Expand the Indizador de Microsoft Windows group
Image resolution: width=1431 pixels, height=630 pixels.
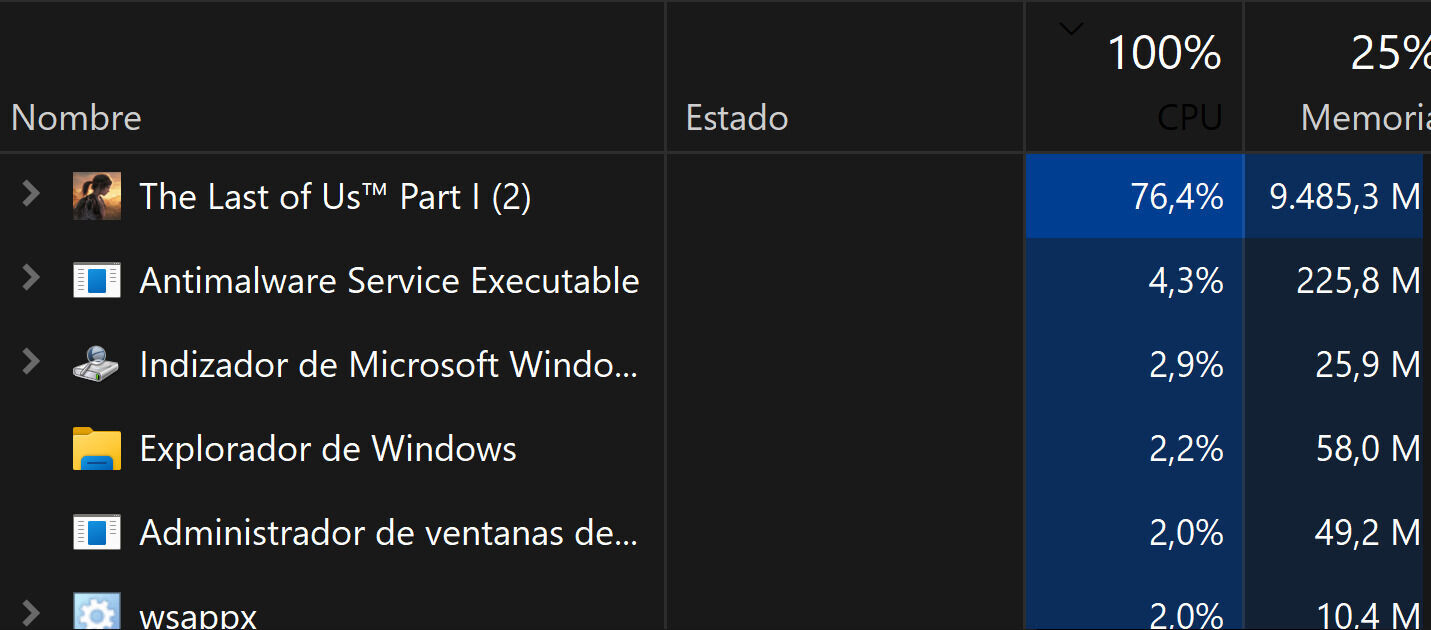[x=31, y=362]
